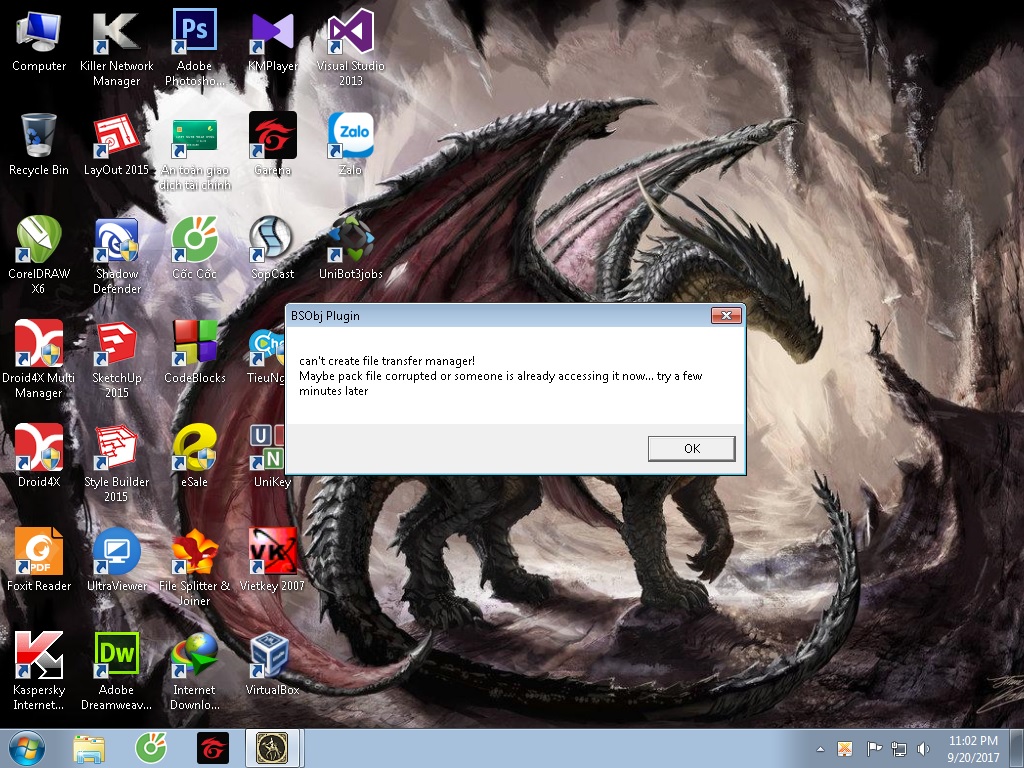Select the Kaspersky Internet Security shortcut

(x=39, y=671)
